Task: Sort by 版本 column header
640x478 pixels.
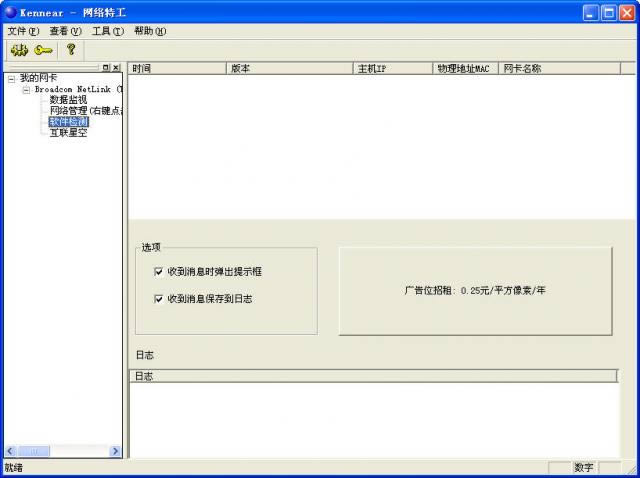Action: (x=289, y=69)
